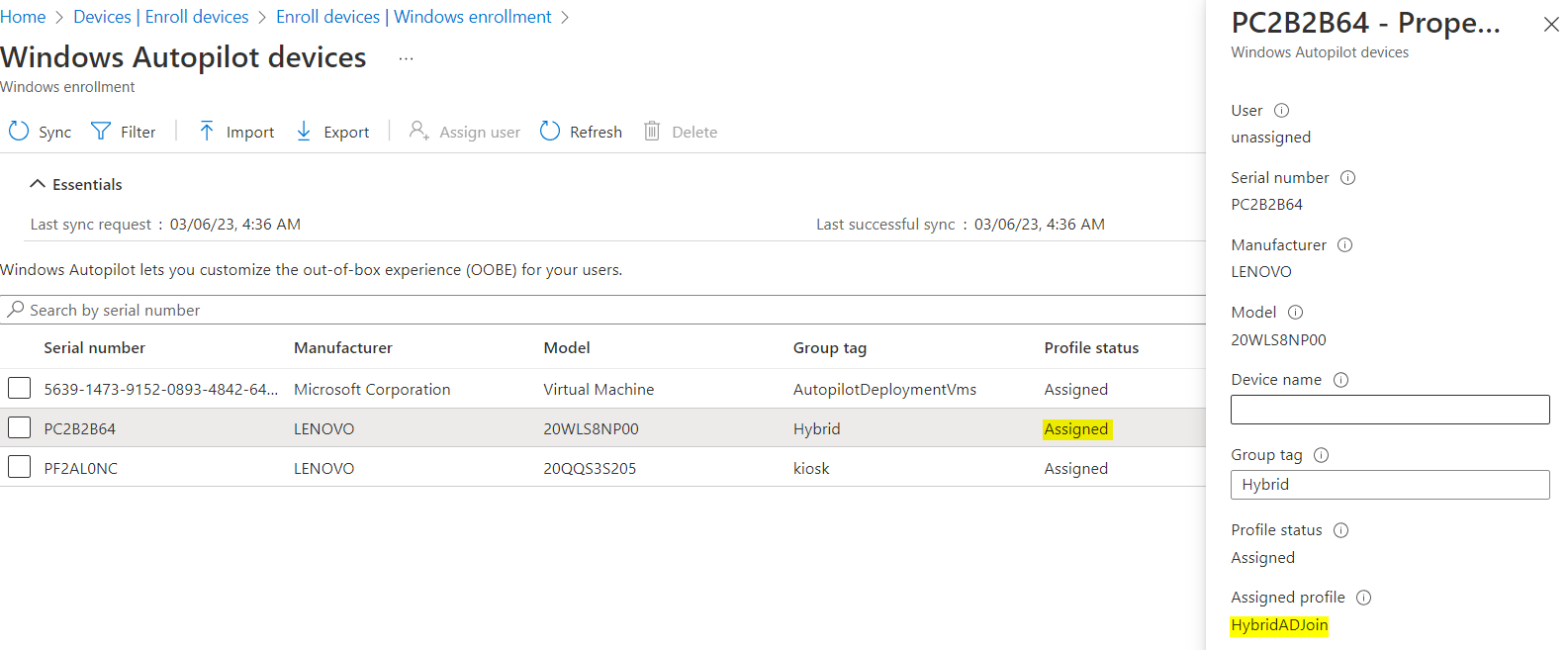The height and width of the screenshot is (650, 1568).
Task: Collapse the Essentials section
Action: click(x=38, y=184)
